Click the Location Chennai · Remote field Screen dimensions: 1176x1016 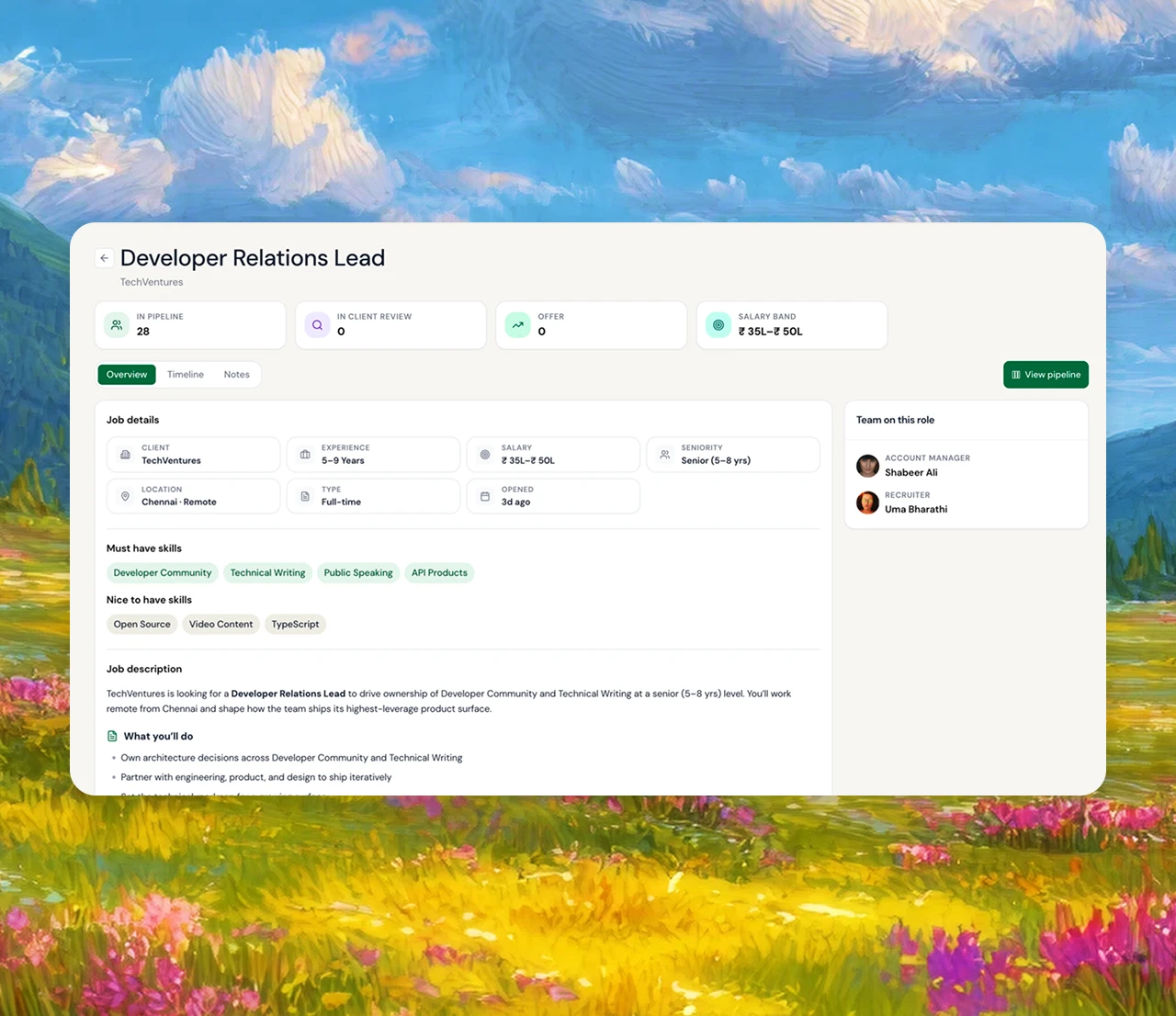coord(194,496)
